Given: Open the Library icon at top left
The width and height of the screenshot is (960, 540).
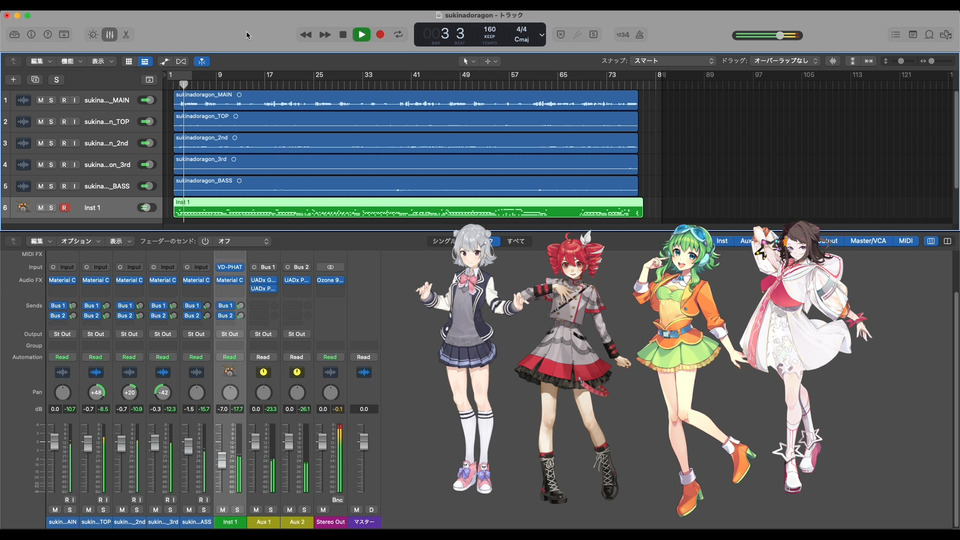Looking at the screenshot, I should (x=13, y=34).
